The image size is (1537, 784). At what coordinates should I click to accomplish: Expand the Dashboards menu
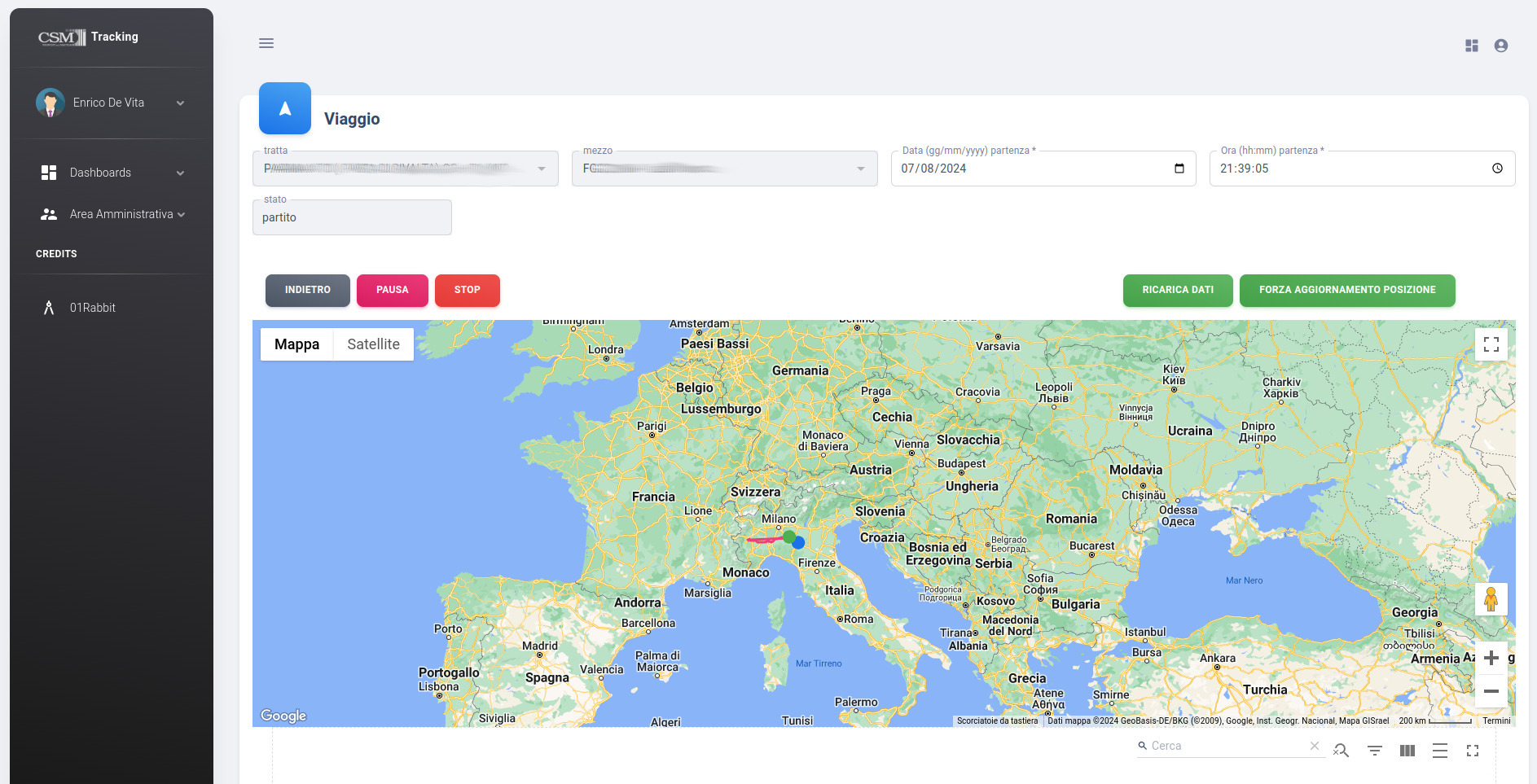180,173
